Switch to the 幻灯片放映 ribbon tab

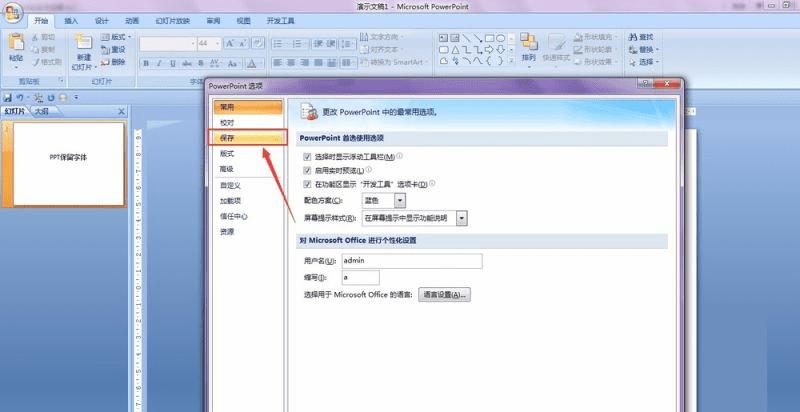point(172,21)
